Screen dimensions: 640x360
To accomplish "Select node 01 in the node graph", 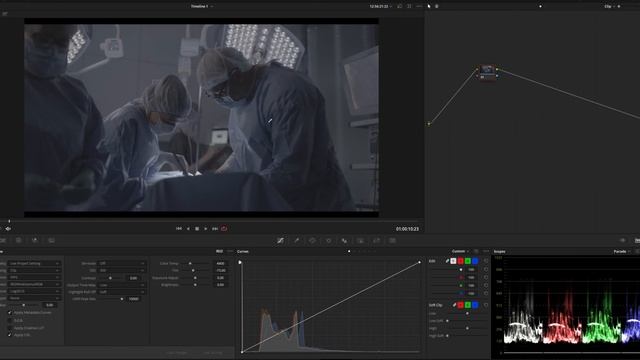I will pos(487,72).
